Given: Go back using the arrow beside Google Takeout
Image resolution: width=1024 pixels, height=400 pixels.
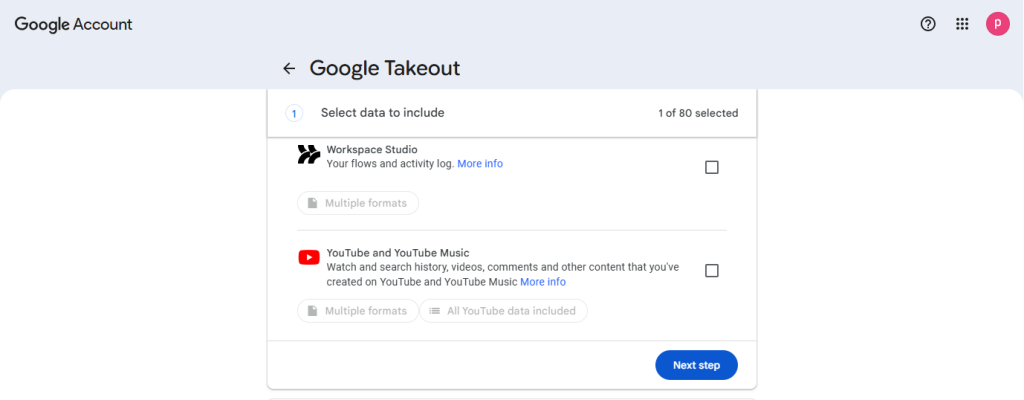Looking at the screenshot, I should pos(289,68).
